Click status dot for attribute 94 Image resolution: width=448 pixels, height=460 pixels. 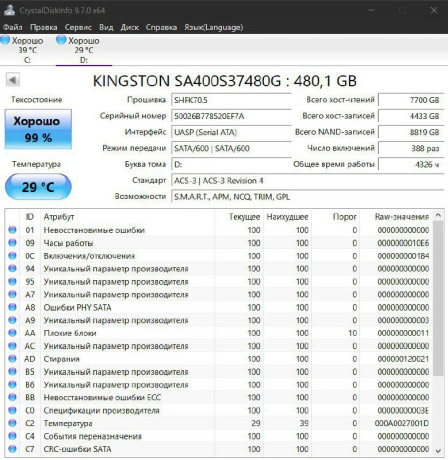12,268
